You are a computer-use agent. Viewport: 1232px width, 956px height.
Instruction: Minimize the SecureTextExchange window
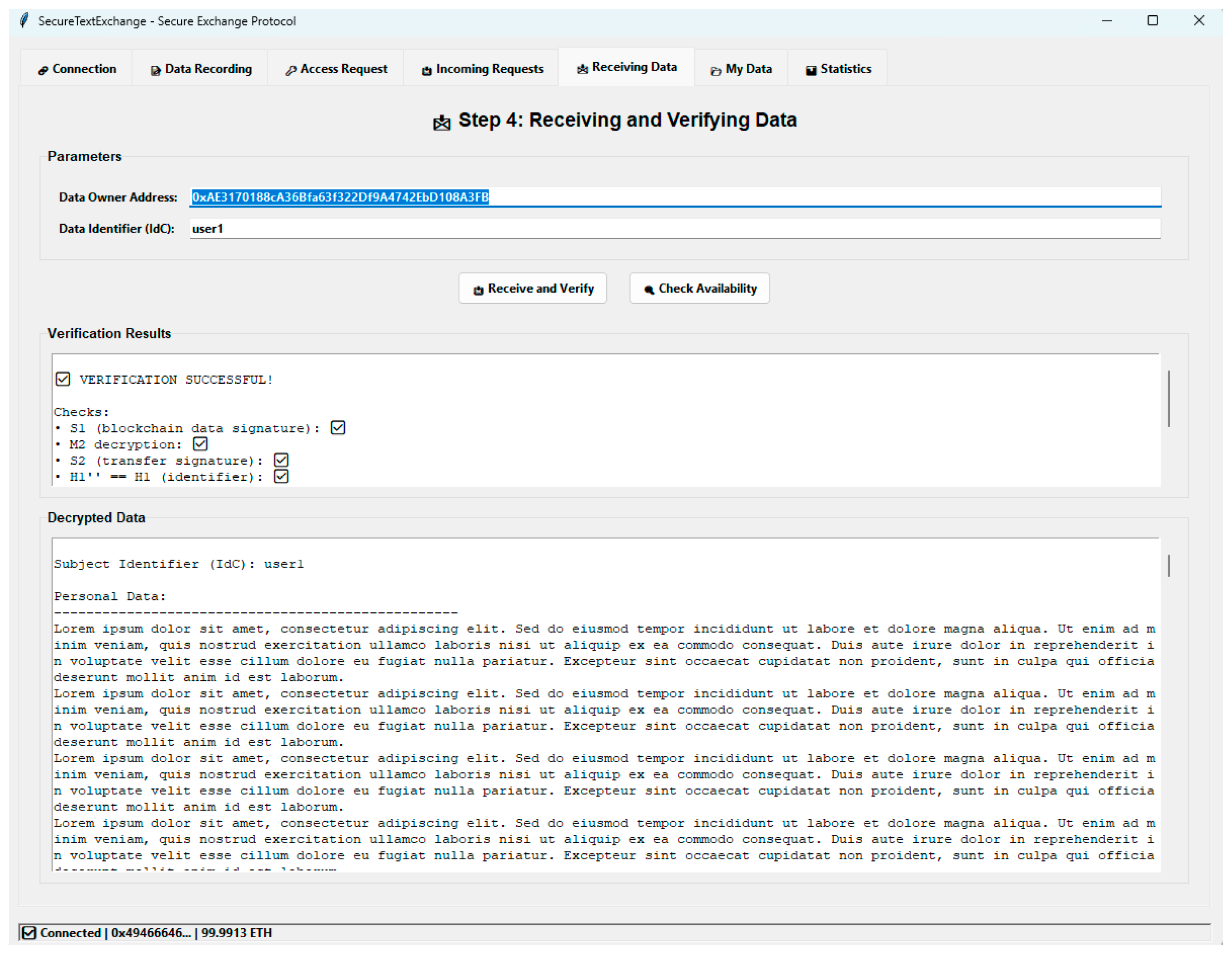1107,21
